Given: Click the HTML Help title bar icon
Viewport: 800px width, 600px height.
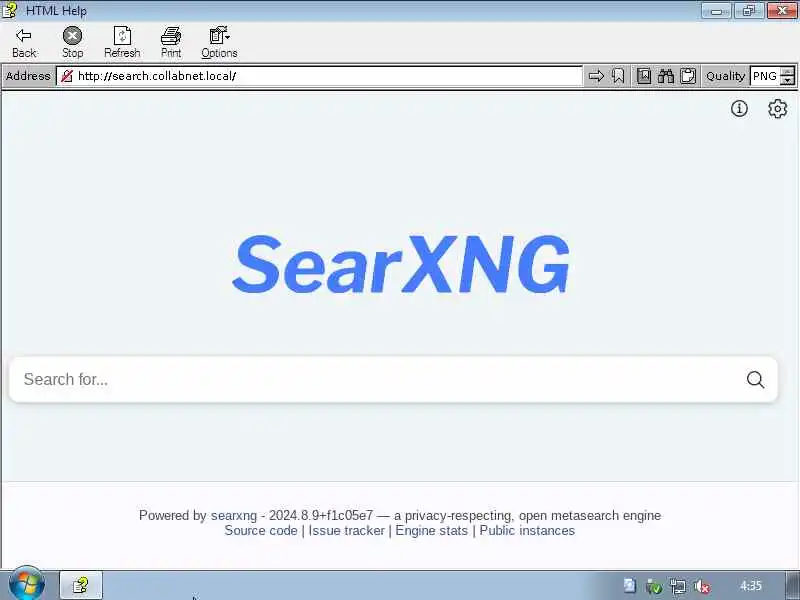Looking at the screenshot, I should point(9,10).
